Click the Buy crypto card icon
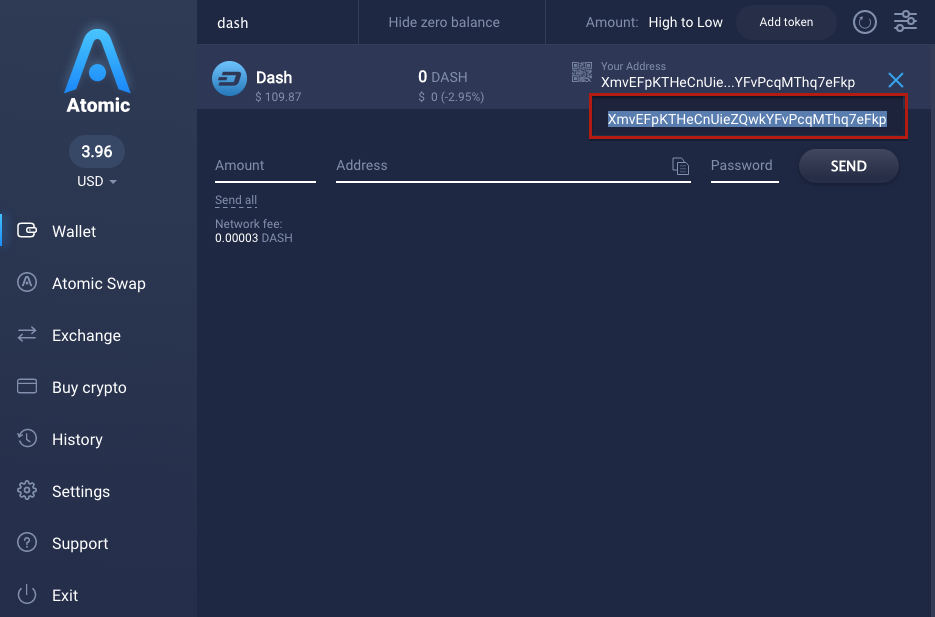 (x=27, y=386)
